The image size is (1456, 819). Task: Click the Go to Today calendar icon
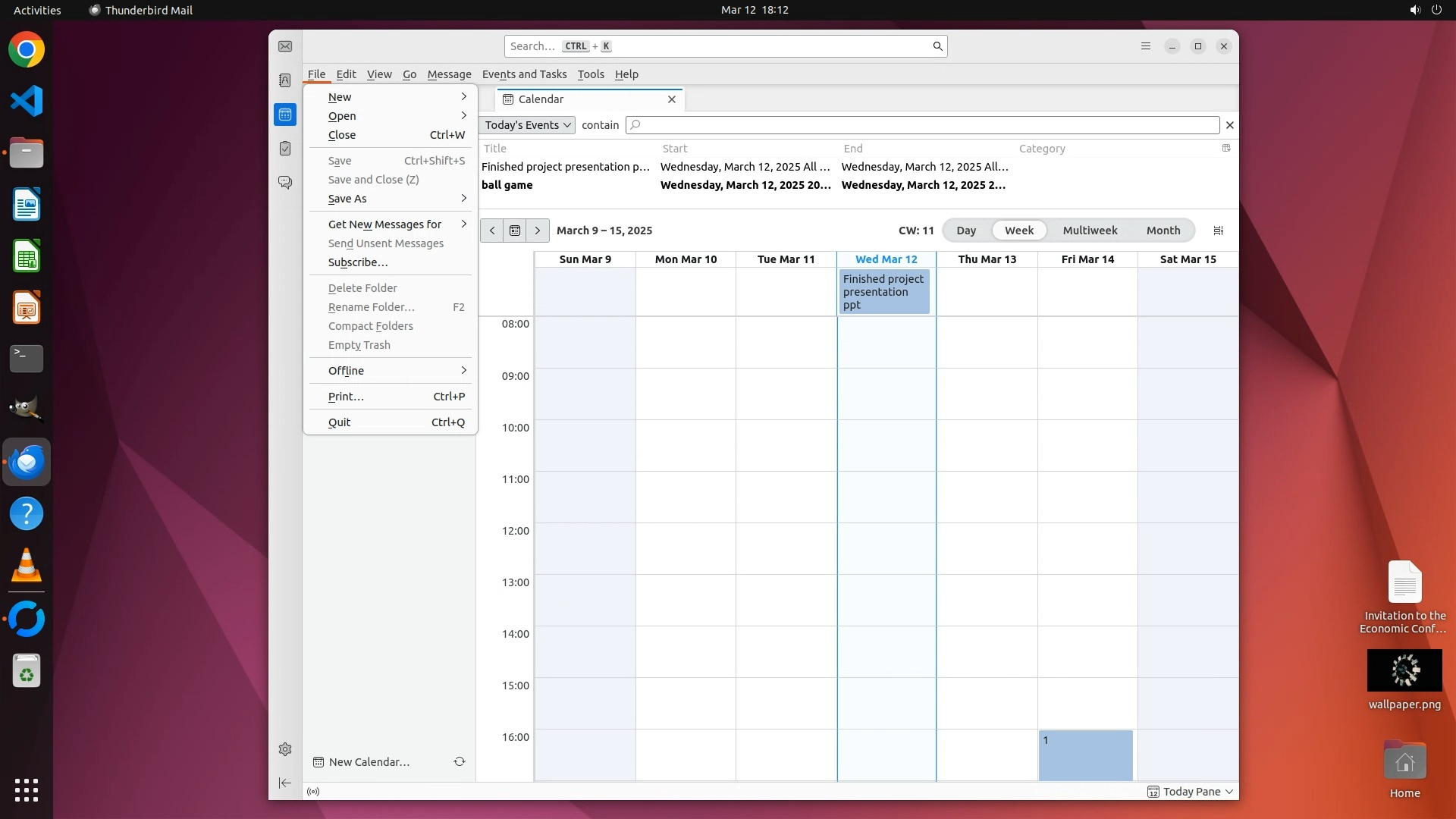tap(515, 231)
